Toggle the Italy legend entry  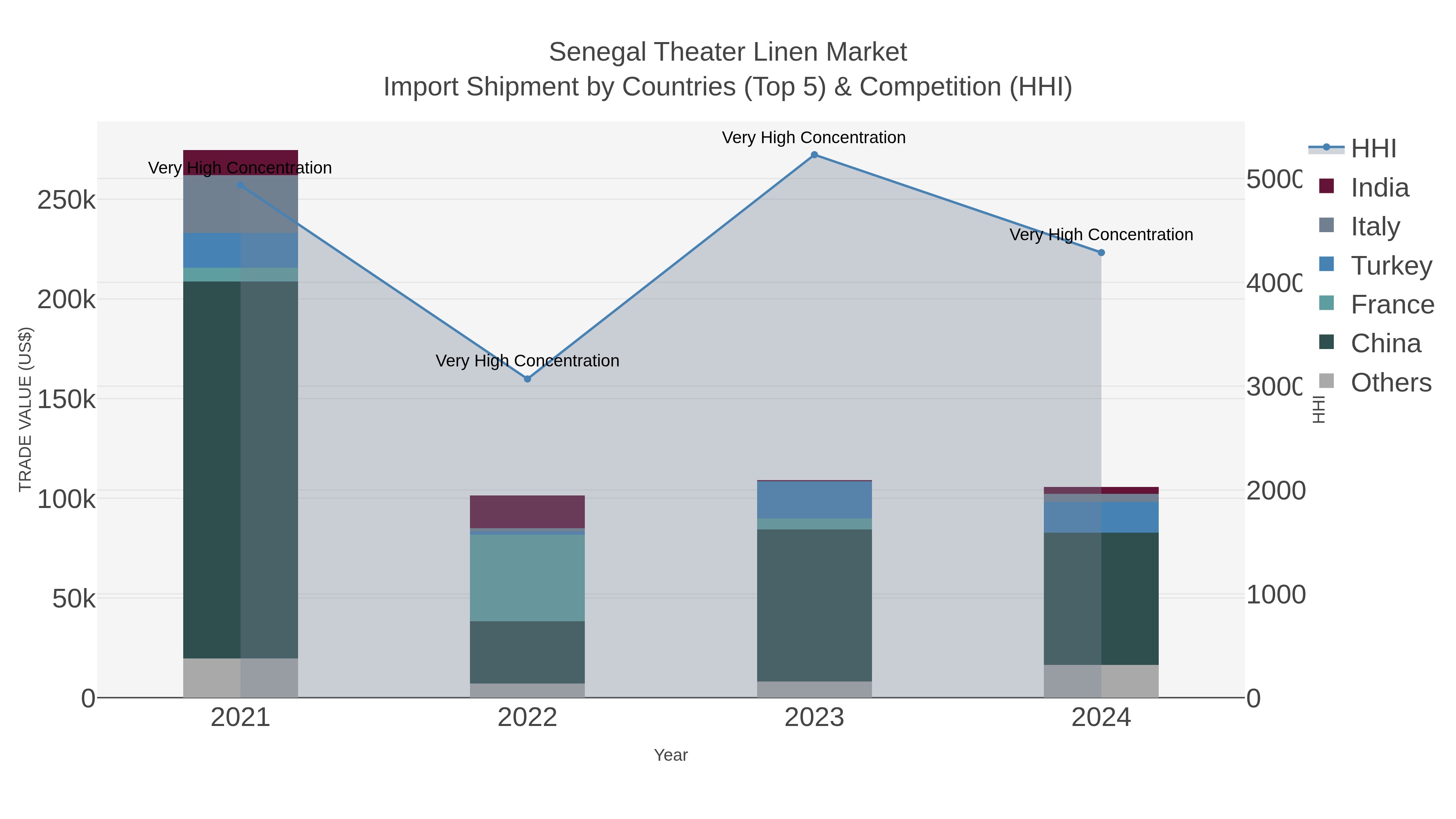[x=1359, y=226]
